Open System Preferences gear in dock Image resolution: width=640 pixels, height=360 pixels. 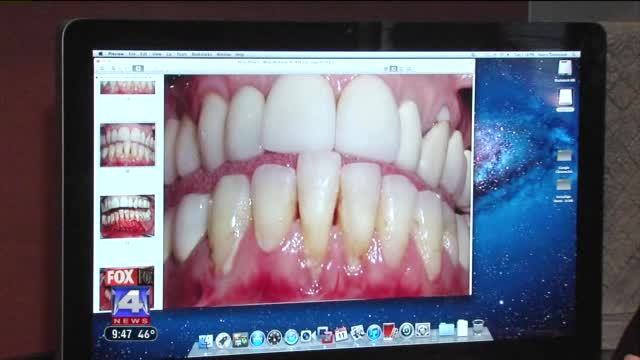click(x=423, y=329)
